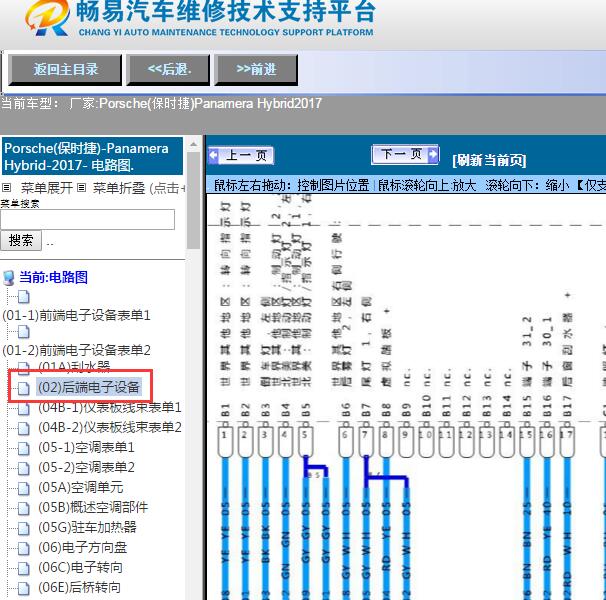
Task: Click connector pin 1 in diagram
Action: (225, 442)
